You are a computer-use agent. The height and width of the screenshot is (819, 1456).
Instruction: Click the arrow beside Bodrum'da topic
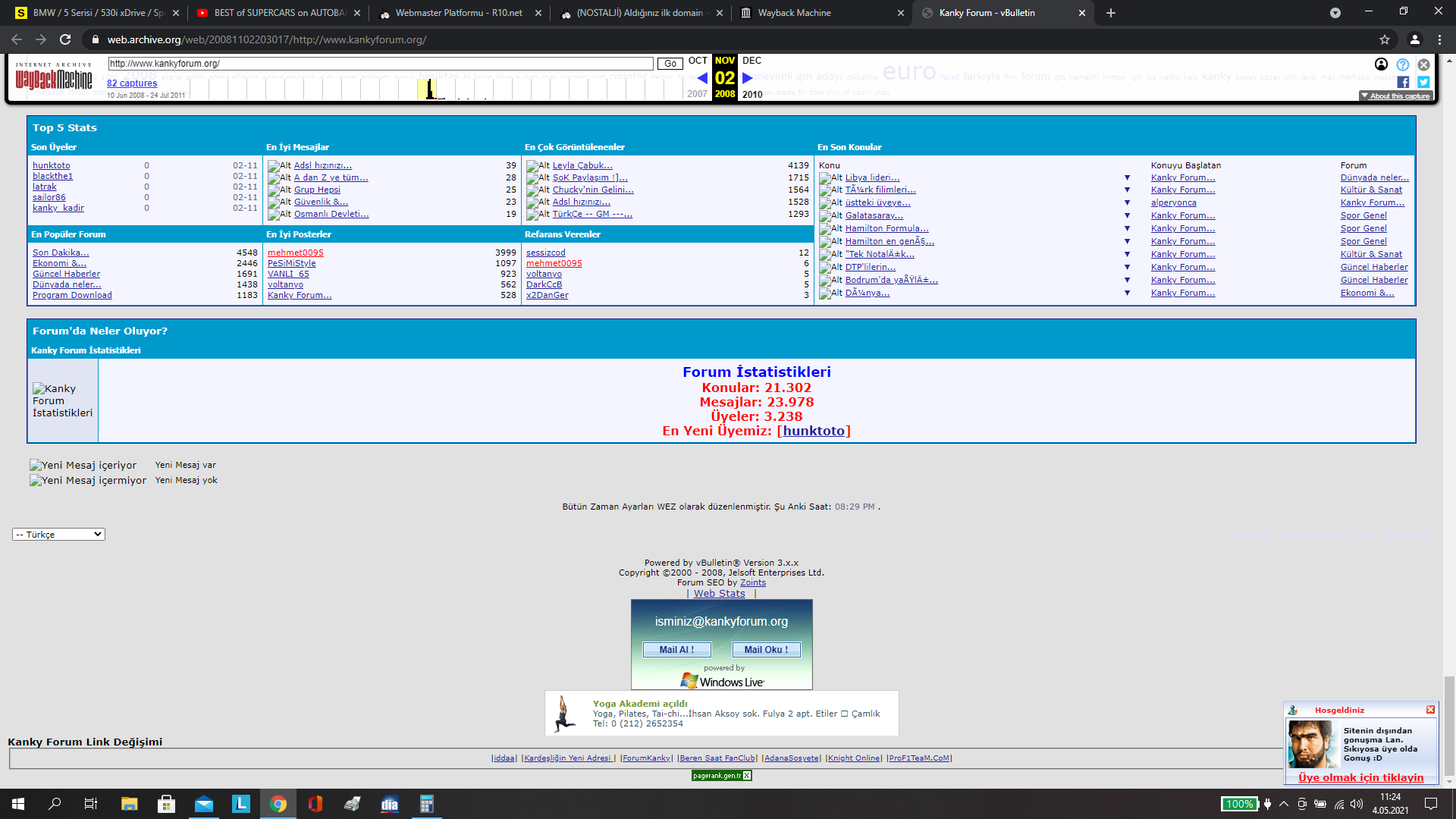point(1127,280)
